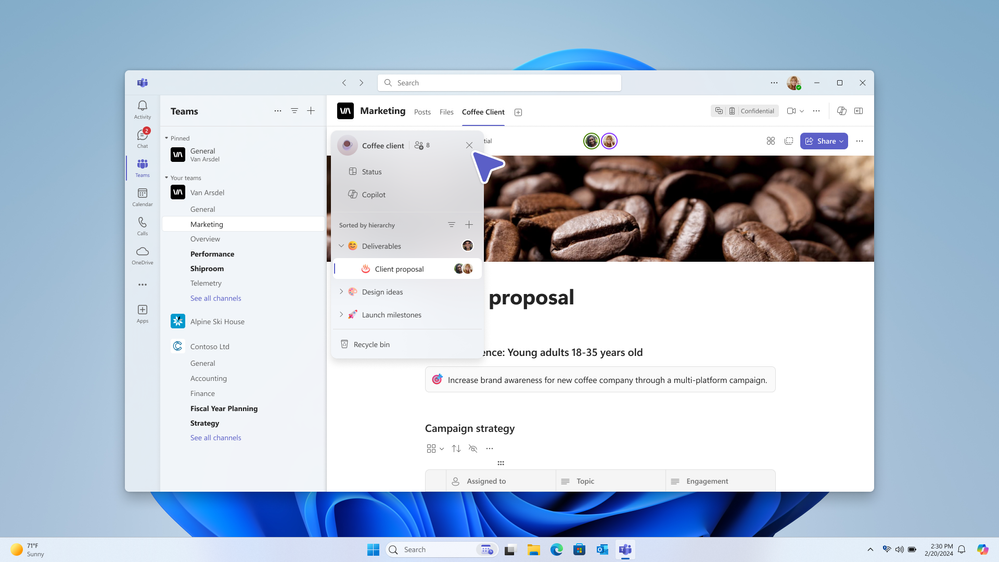Open Outlook from the taskbar

(602, 550)
